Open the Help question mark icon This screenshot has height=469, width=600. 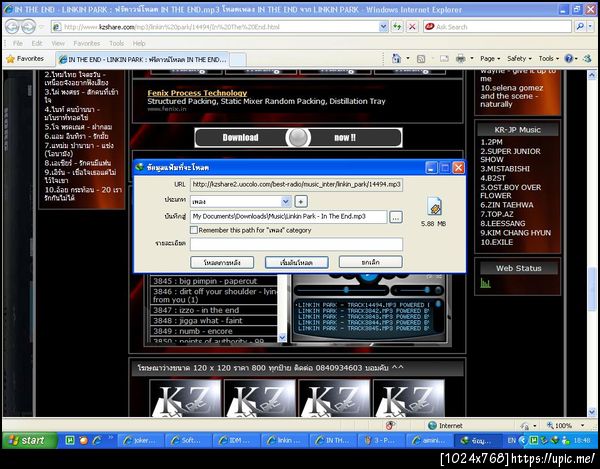(569, 59)
